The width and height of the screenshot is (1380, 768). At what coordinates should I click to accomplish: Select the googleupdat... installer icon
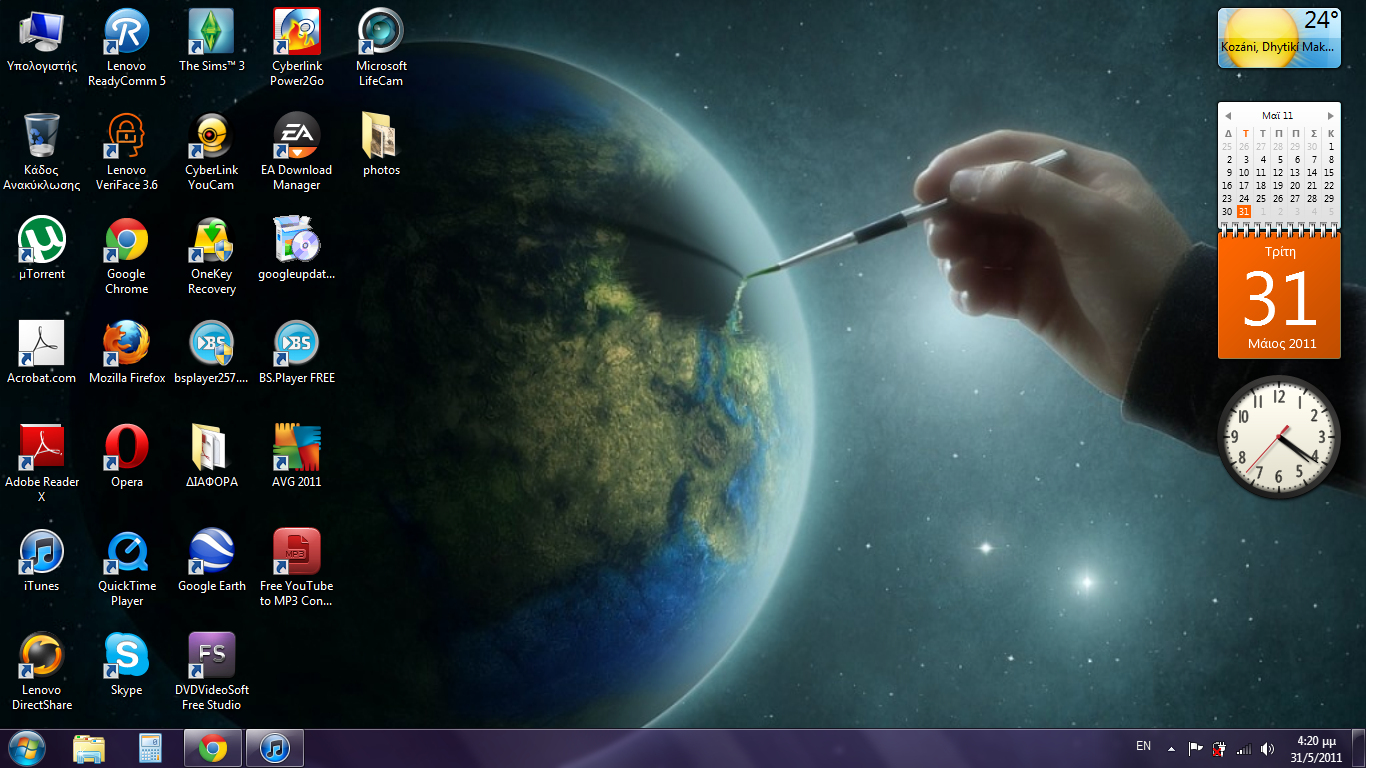(297, 249)
